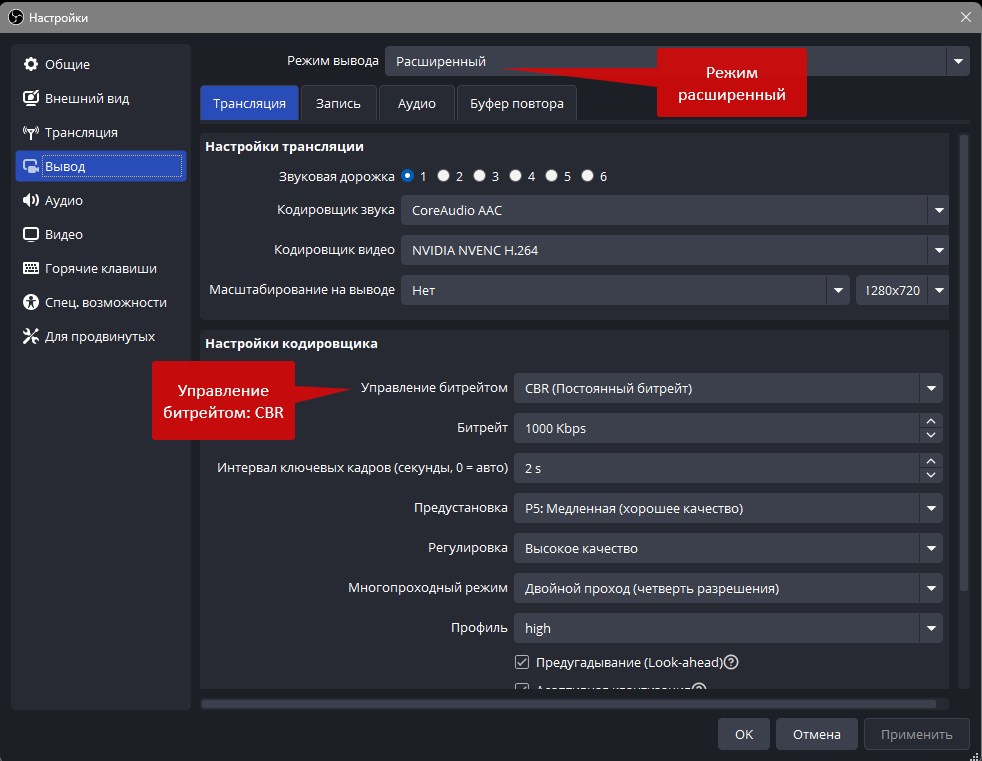Increase keyframe interval with up arrow
The image size is (982, 761).
[x=931, y=461]
